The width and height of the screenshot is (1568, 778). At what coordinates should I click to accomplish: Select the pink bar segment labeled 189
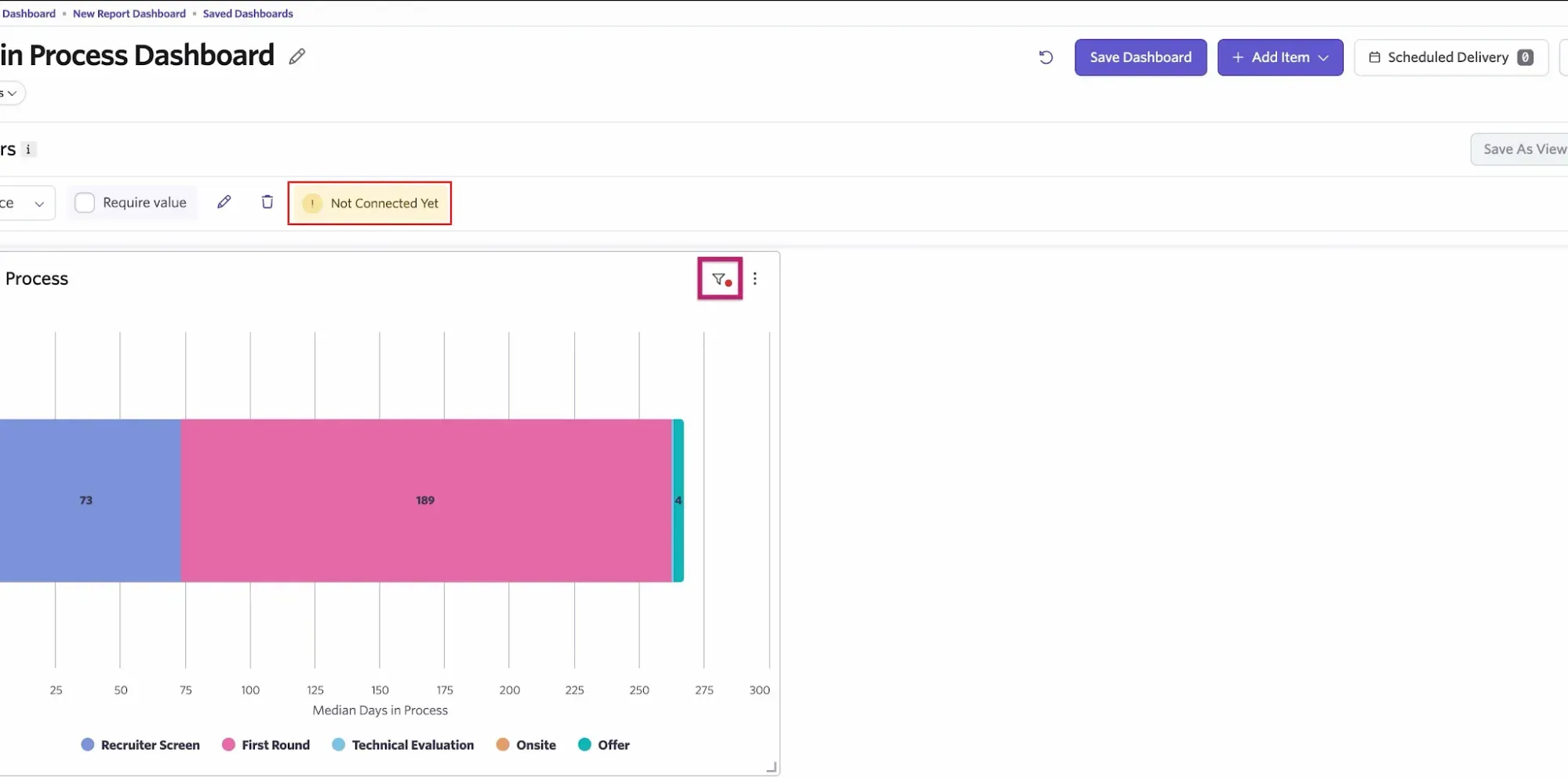tap(427, 500)
